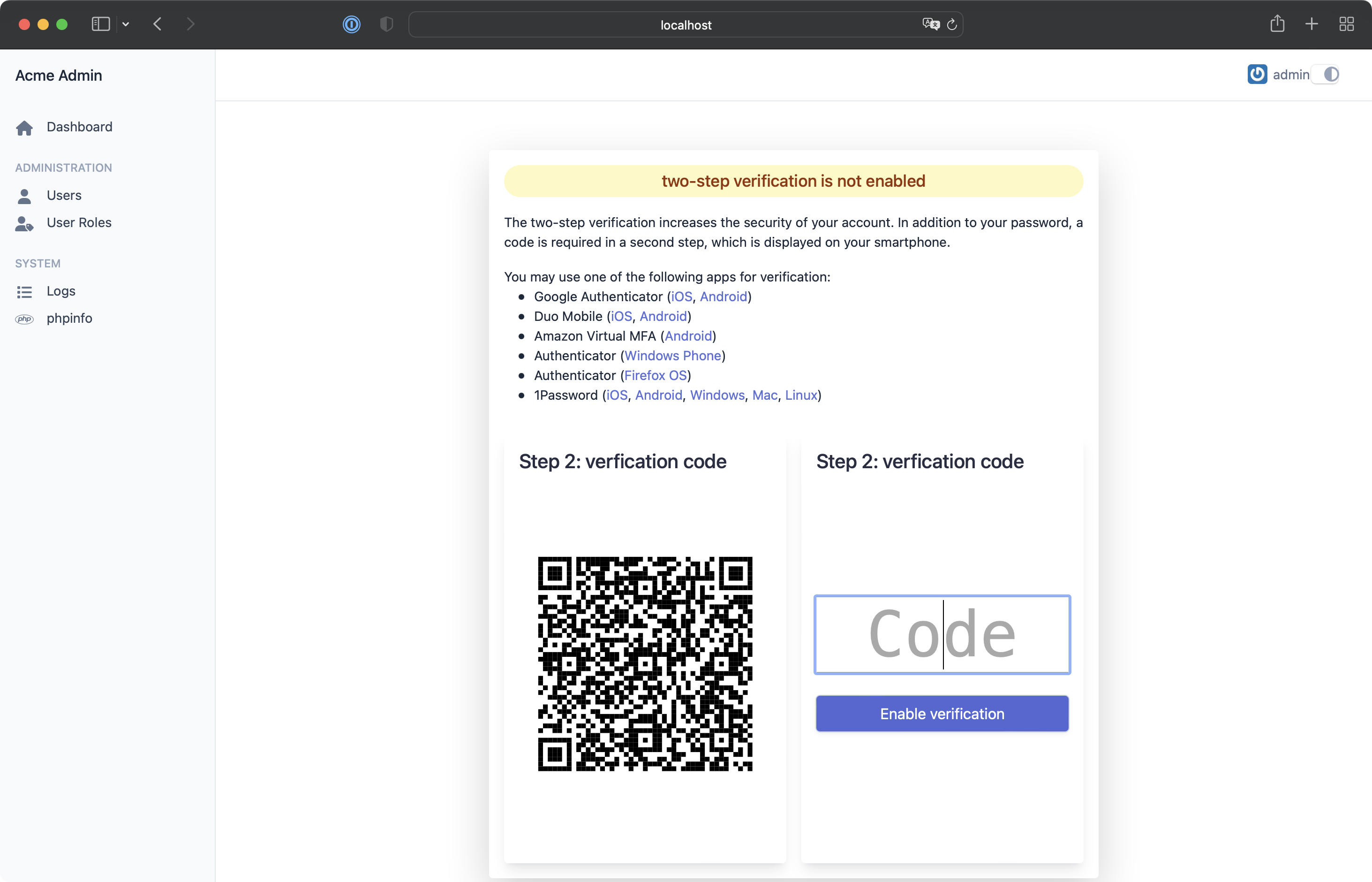Click the Dashboard home icon
1372x882 pixels.
point(24,127)
